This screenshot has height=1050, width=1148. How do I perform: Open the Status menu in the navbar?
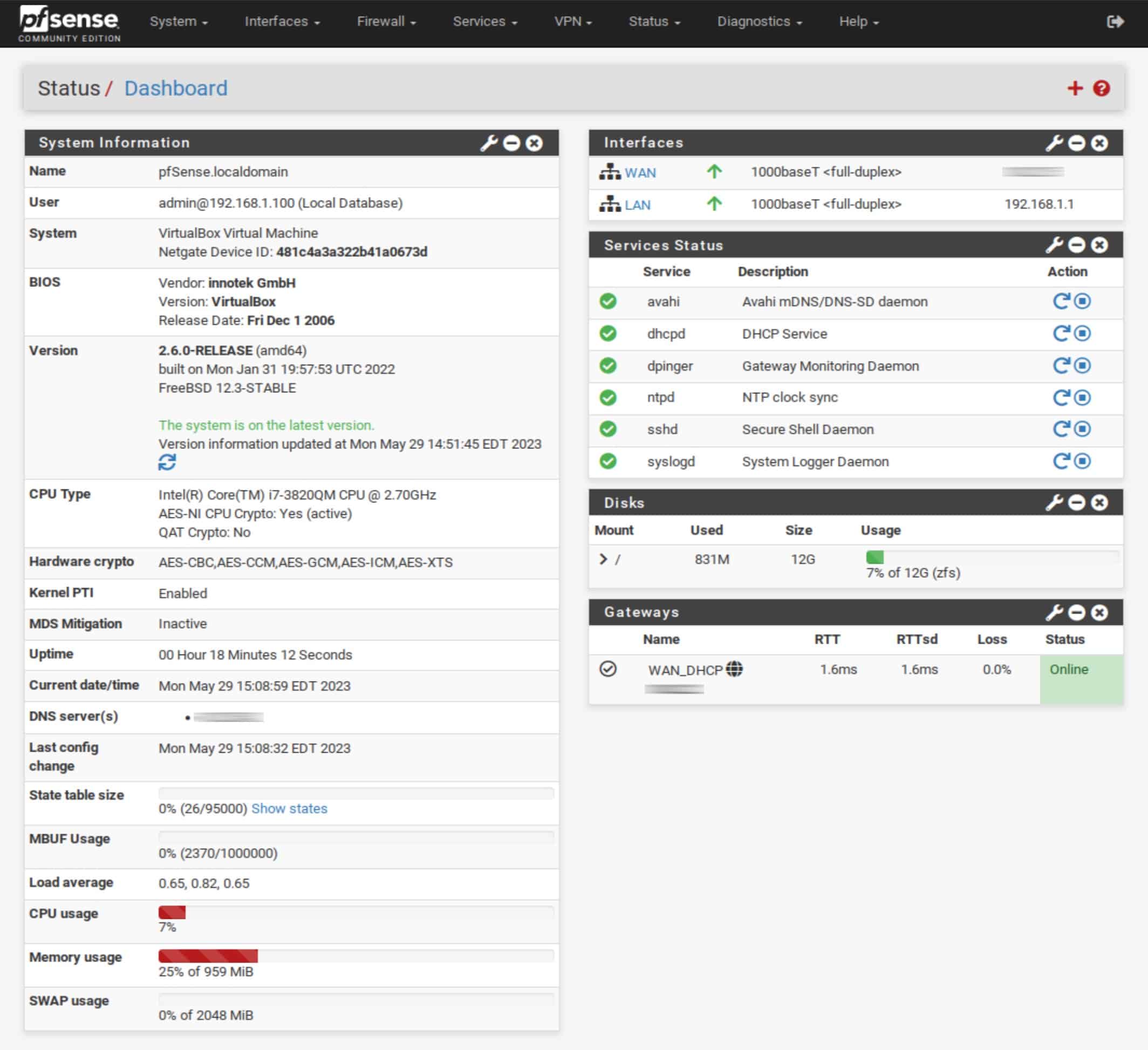click(x=655, y=22)
